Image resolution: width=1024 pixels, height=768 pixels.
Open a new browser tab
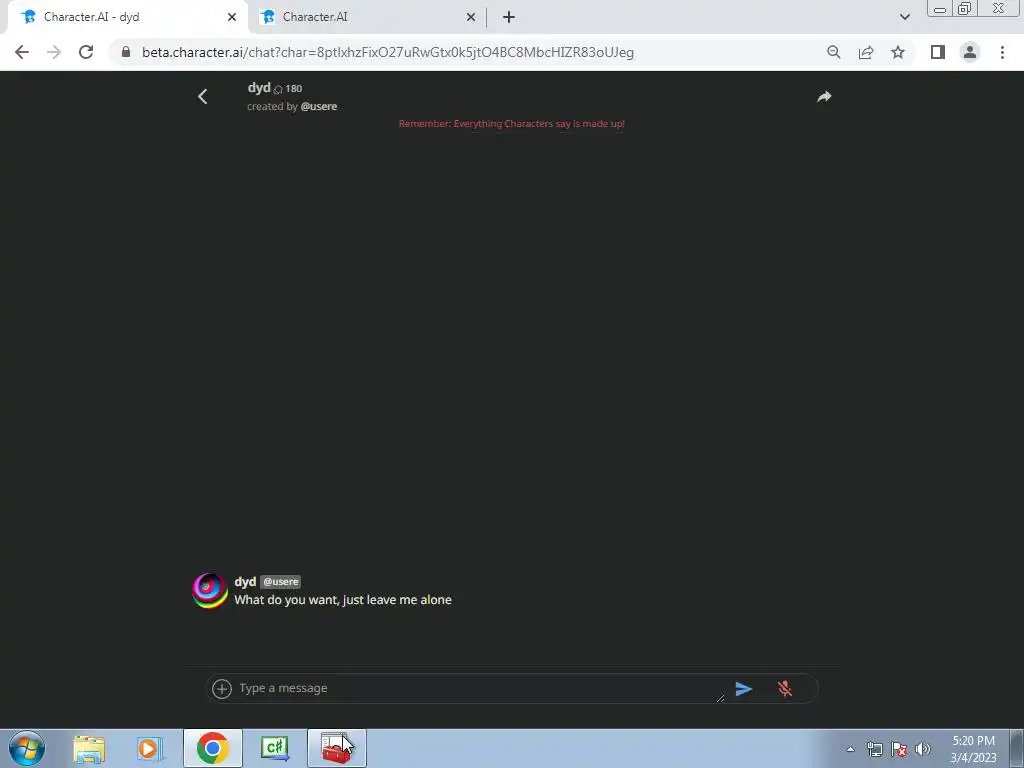click(509, 17)
